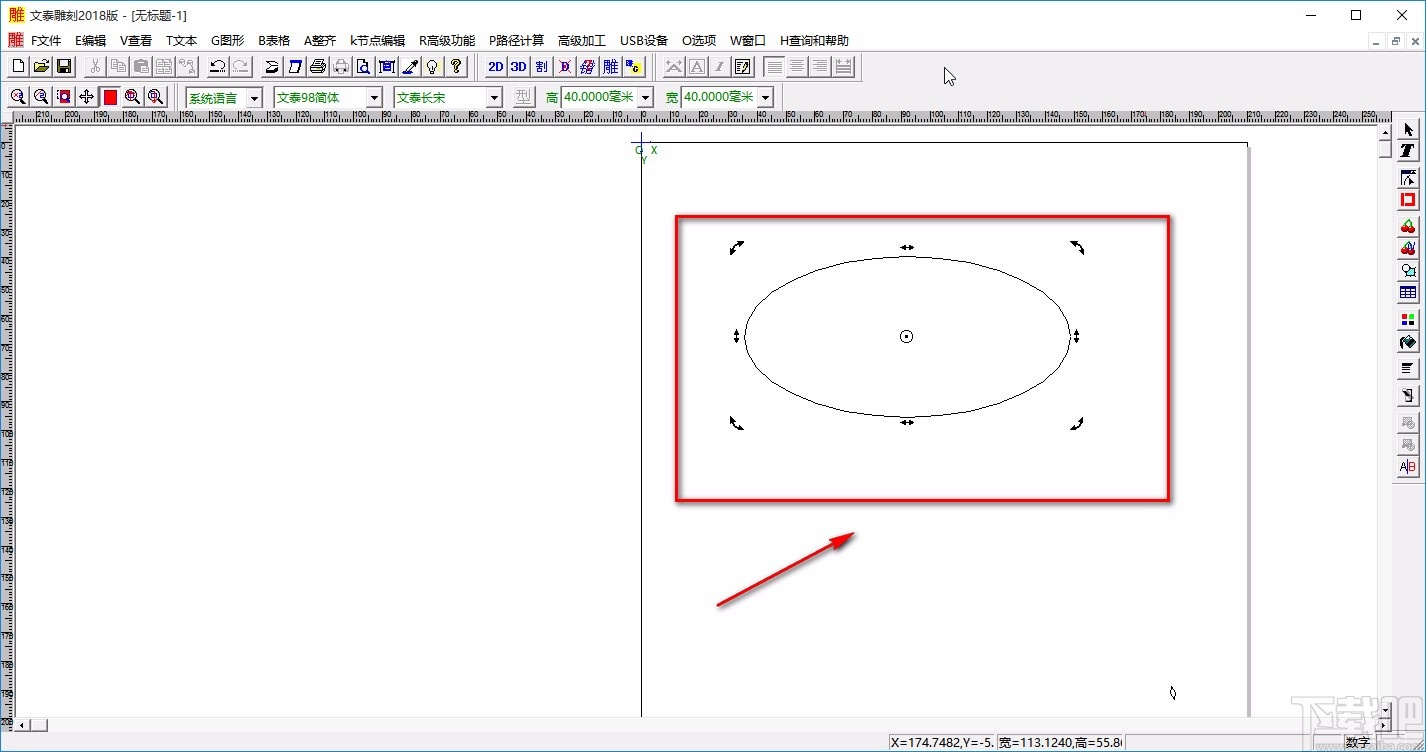Click the table grid tool
Image resolution: width=1426 pixels, height=752 pixels.
coord(1408,293)
